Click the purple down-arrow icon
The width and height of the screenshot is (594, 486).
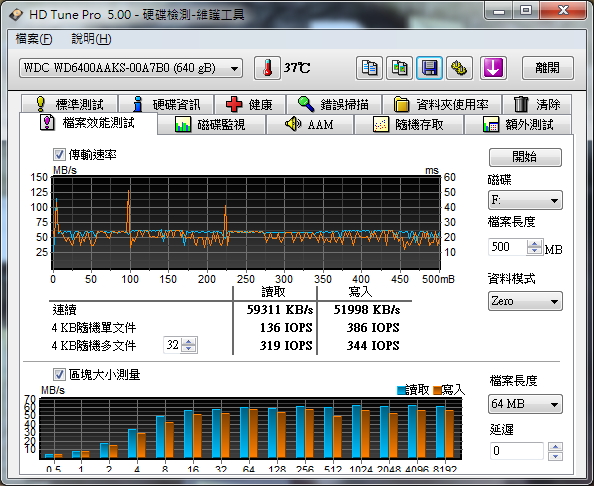click(x=493, y=68)
